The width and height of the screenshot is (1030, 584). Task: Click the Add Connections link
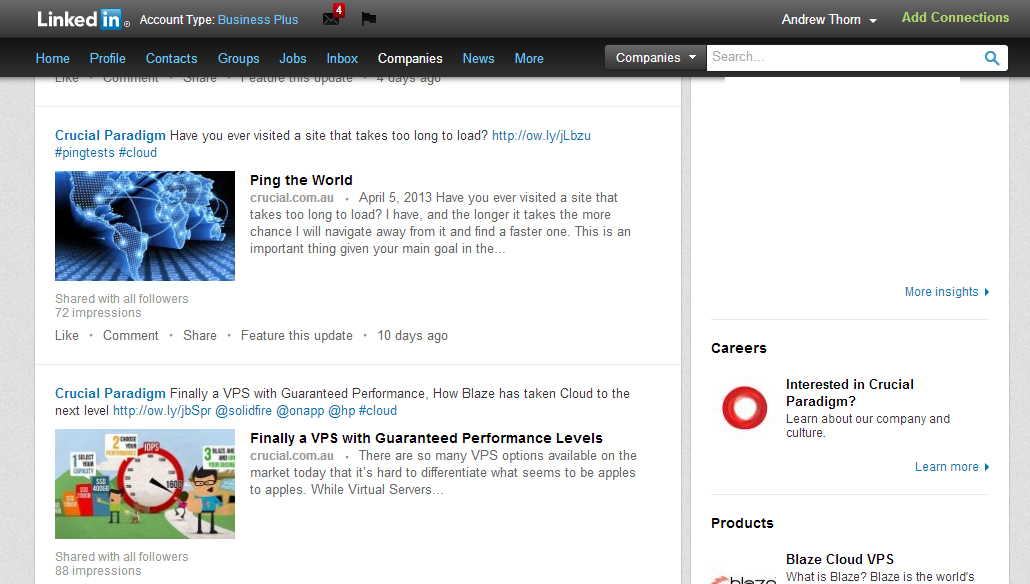(x=955, y=18)
